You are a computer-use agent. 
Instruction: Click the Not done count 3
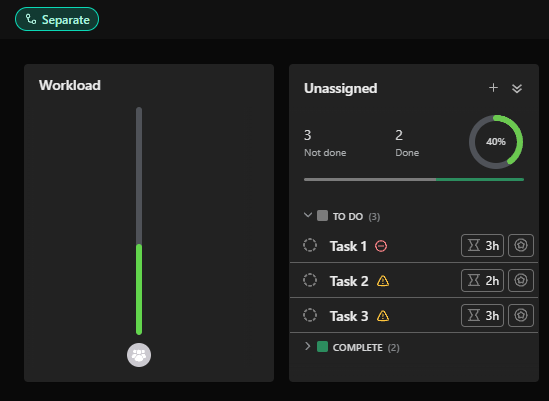(307, 135)
